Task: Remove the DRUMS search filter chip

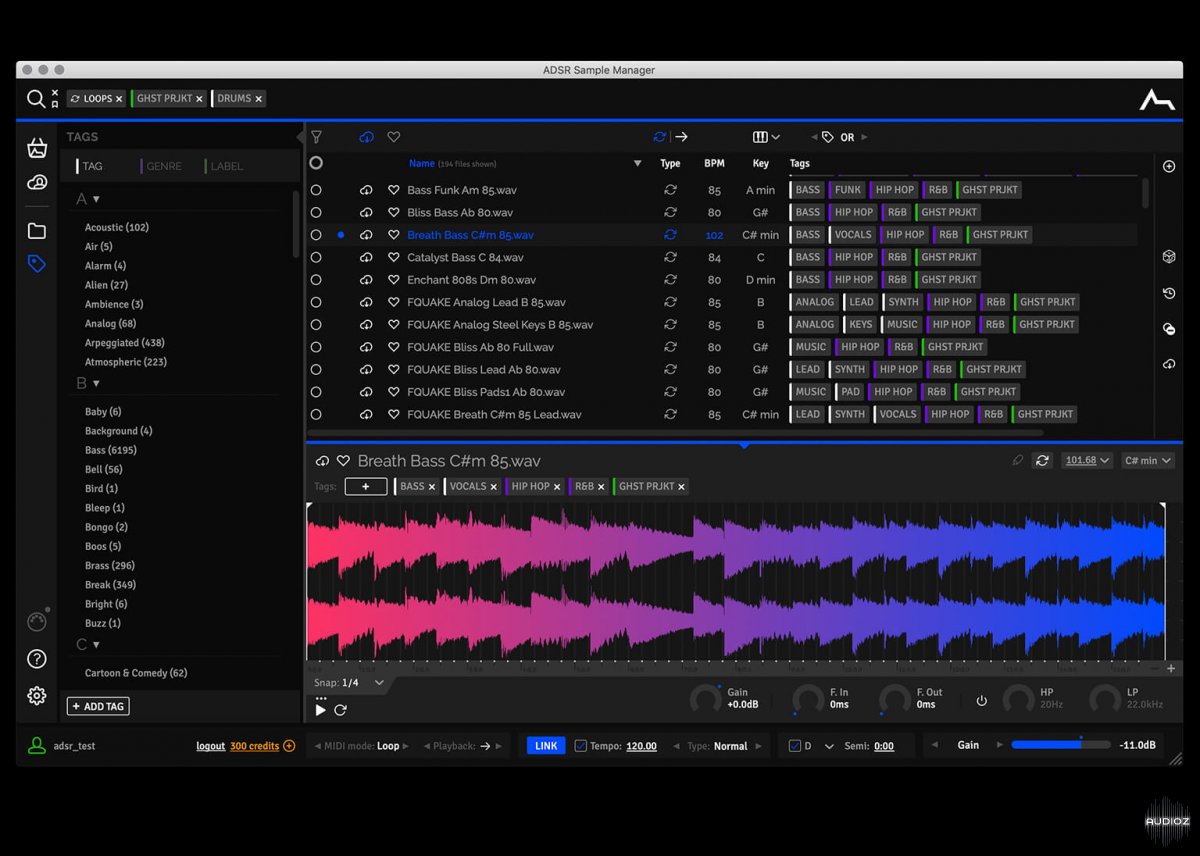Action: 258,99
